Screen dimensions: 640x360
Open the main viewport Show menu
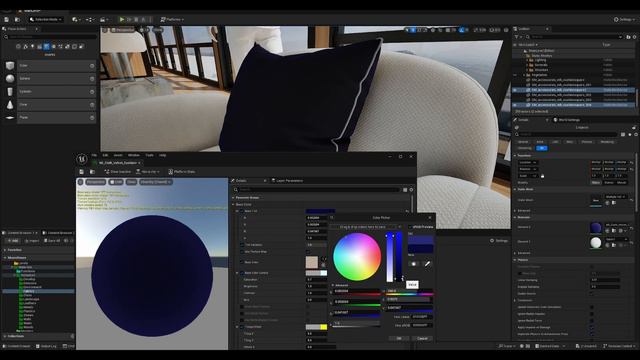(x=158, y=30)
